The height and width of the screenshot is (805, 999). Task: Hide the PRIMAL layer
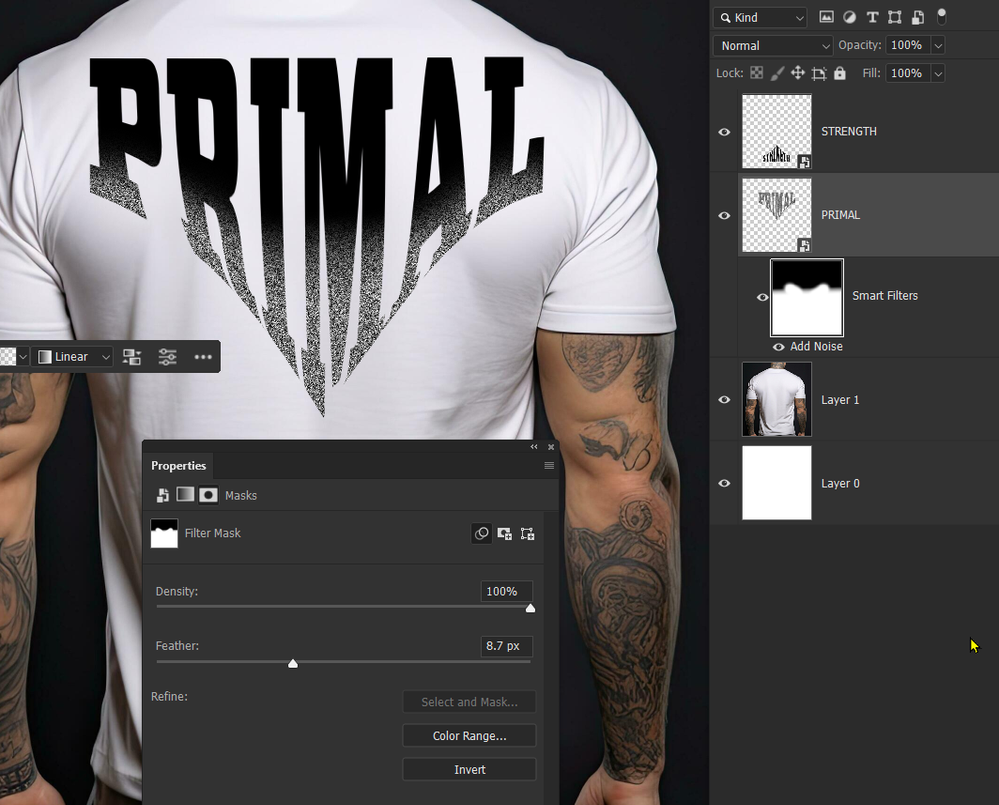tap(724, 215)
